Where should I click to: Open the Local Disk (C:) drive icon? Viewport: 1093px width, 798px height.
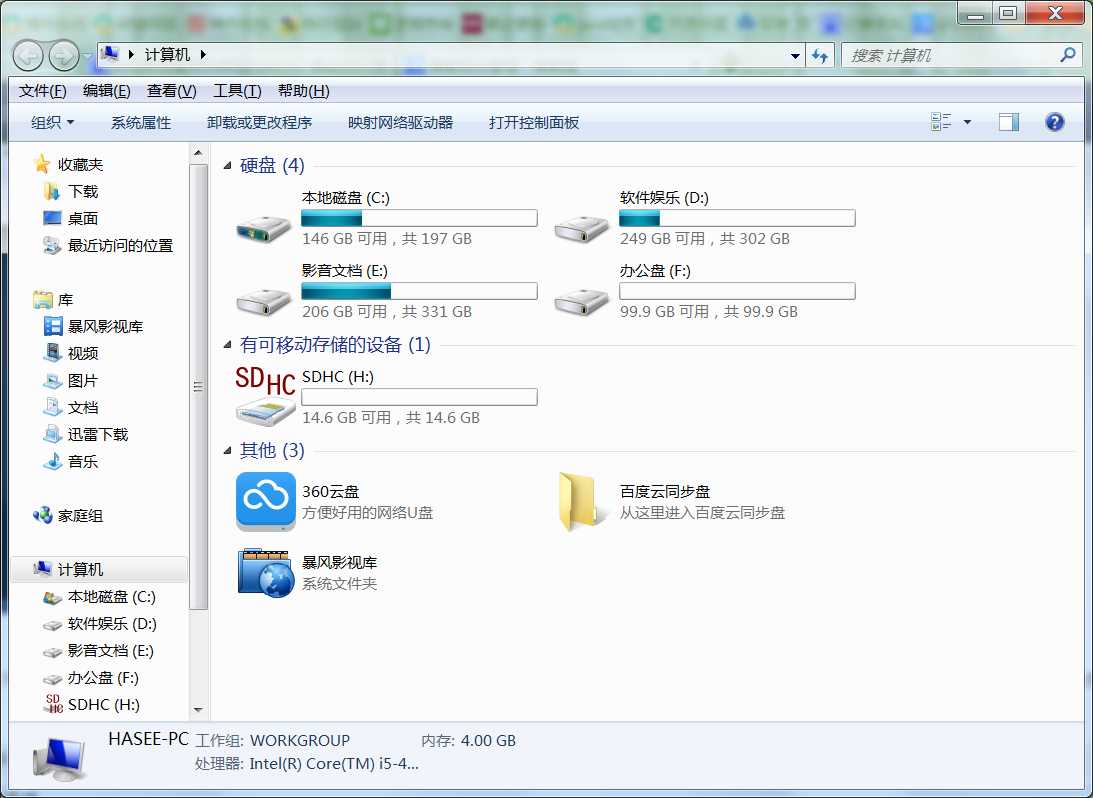click(263, 227)
